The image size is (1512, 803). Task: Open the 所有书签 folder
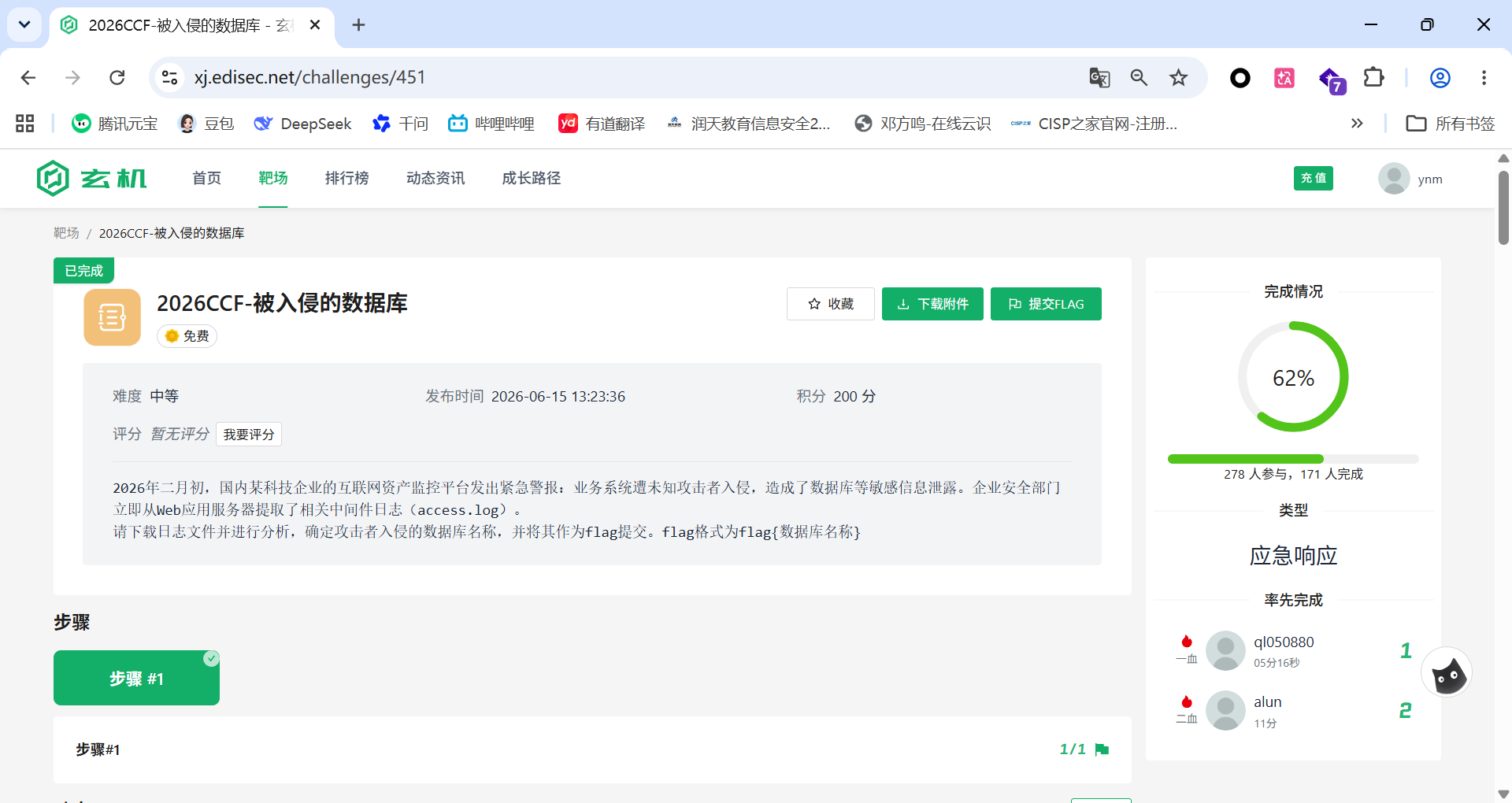coord(1451,124)
